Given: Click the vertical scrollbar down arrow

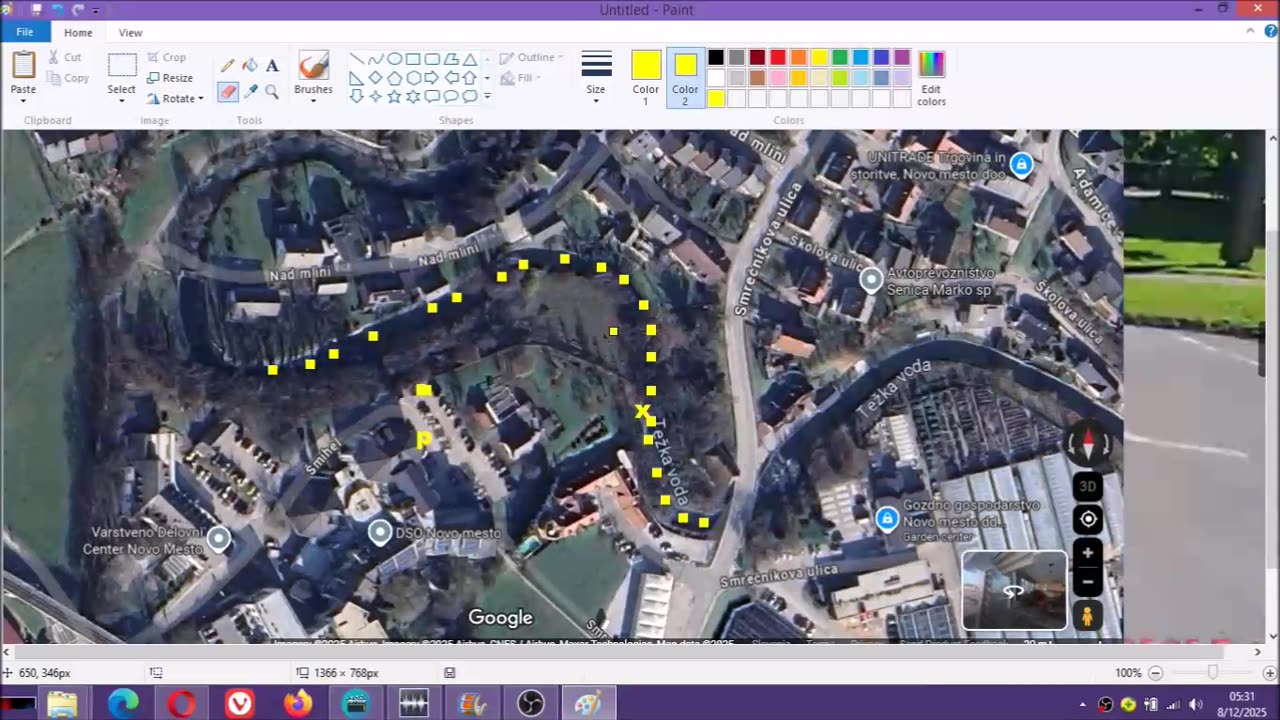Looking at the screenshot, I should tap(1273, 636).
